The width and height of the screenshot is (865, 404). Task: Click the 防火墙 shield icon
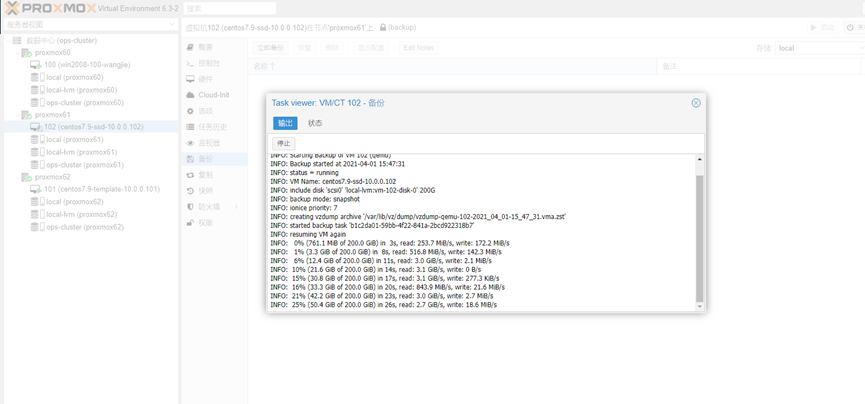[190, 206]
